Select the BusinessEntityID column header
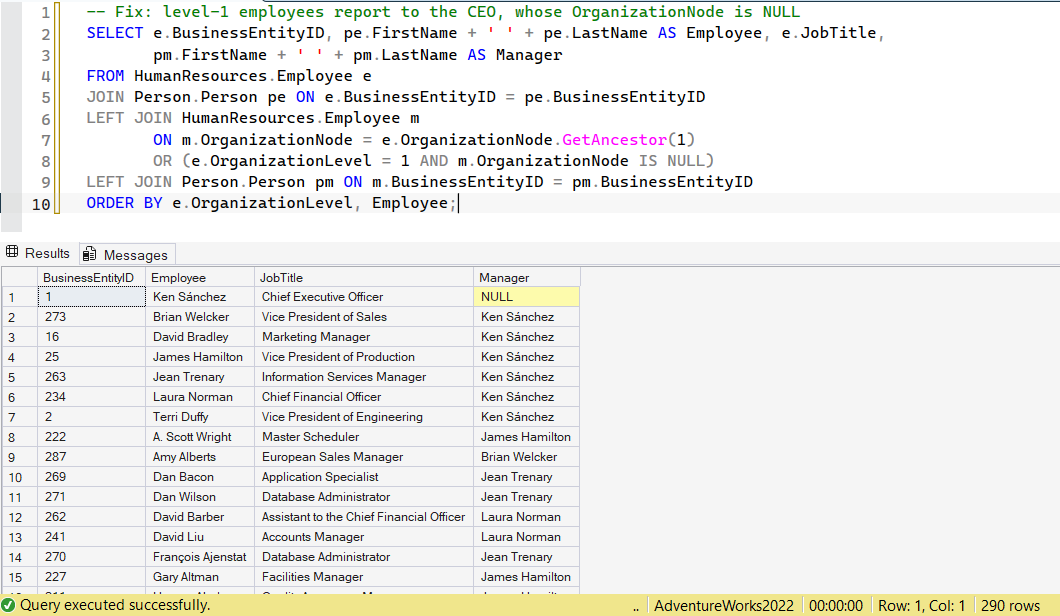Screen dimensions: 1060x616 pyautogui.click(x=91, y=277)
